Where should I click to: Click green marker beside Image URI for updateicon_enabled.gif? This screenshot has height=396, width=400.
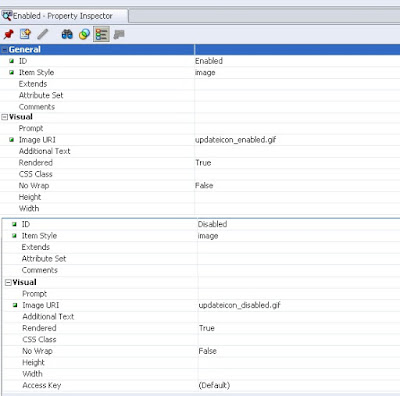point(12,140)
